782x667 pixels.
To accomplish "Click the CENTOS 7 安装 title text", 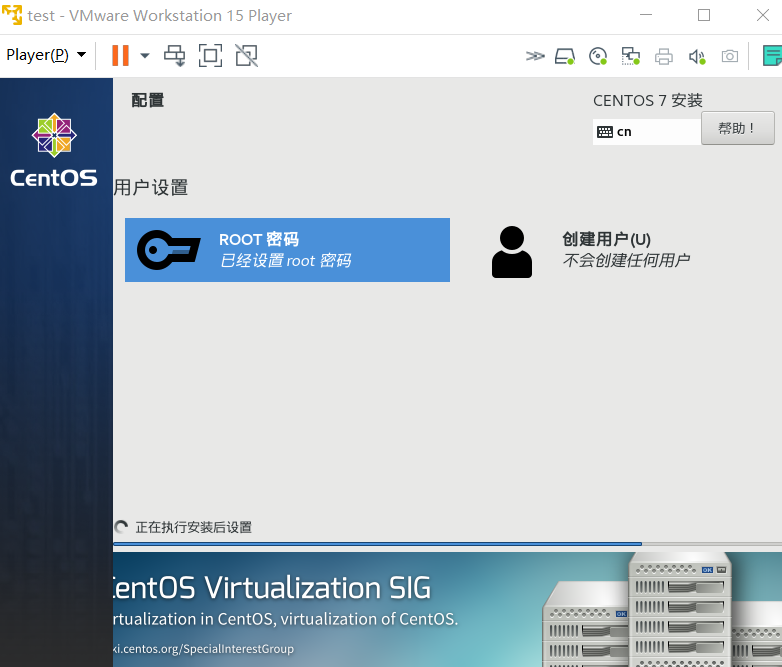I will (647, 100).
